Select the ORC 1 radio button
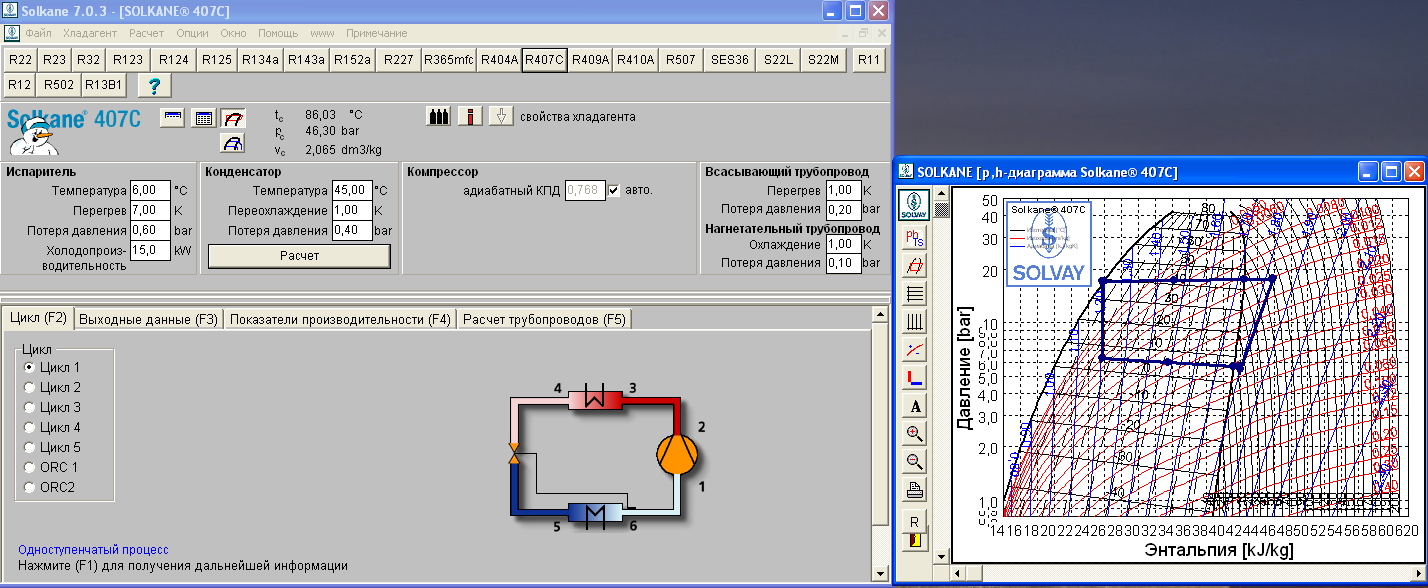 point(29,468)
